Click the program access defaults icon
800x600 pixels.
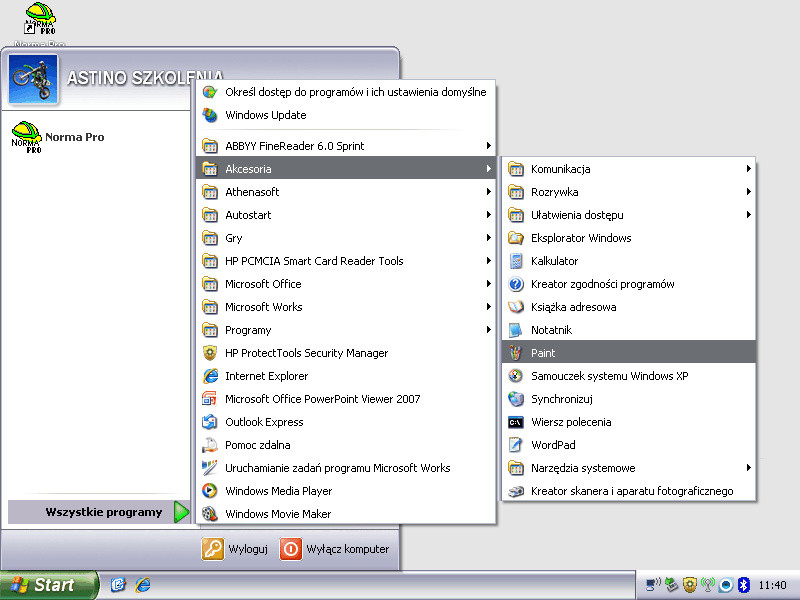pyautogui.click(x=210, y=92)
